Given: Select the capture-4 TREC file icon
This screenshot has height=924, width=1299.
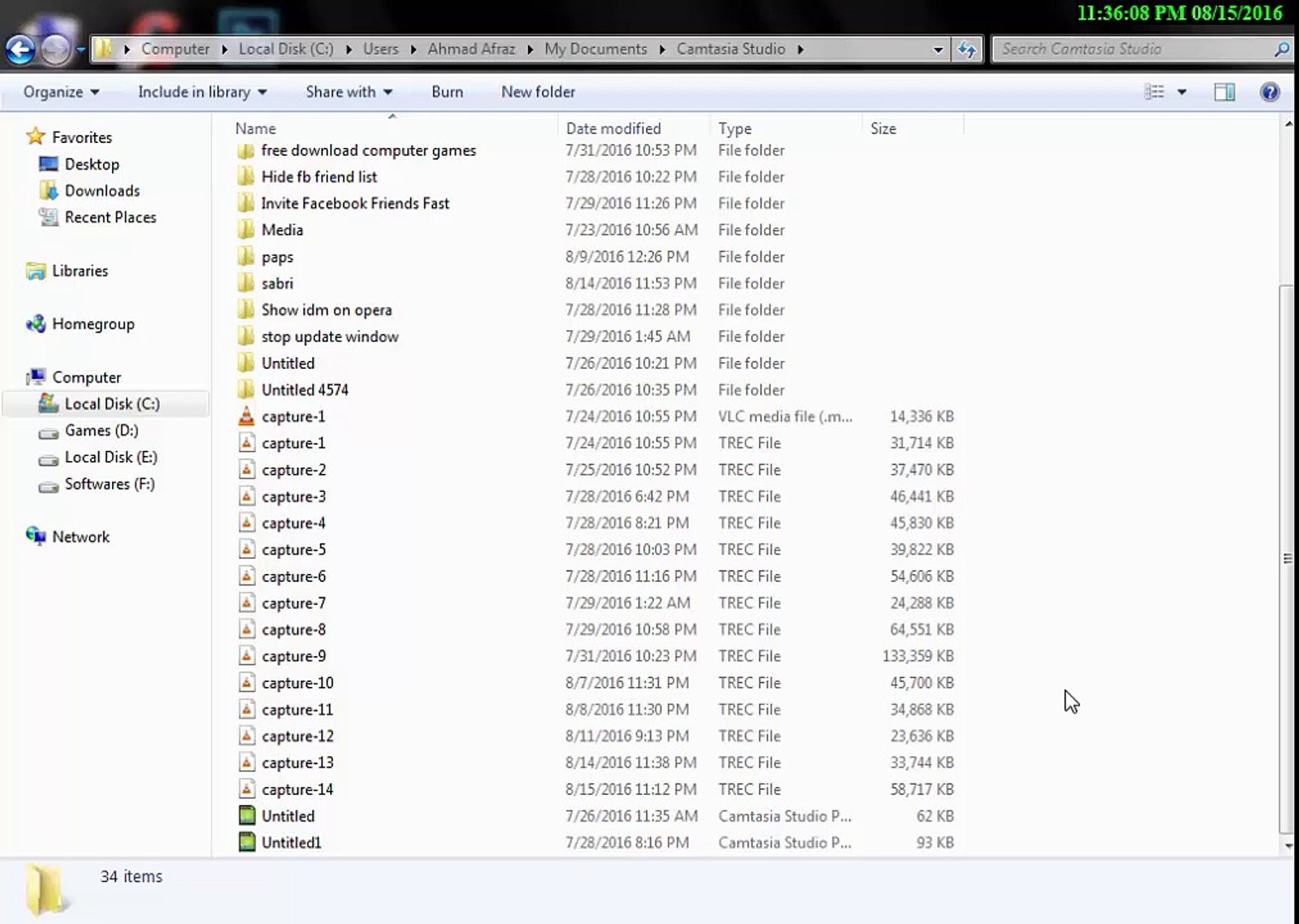Looking at the screenshot, I should [x=246, y=523].
